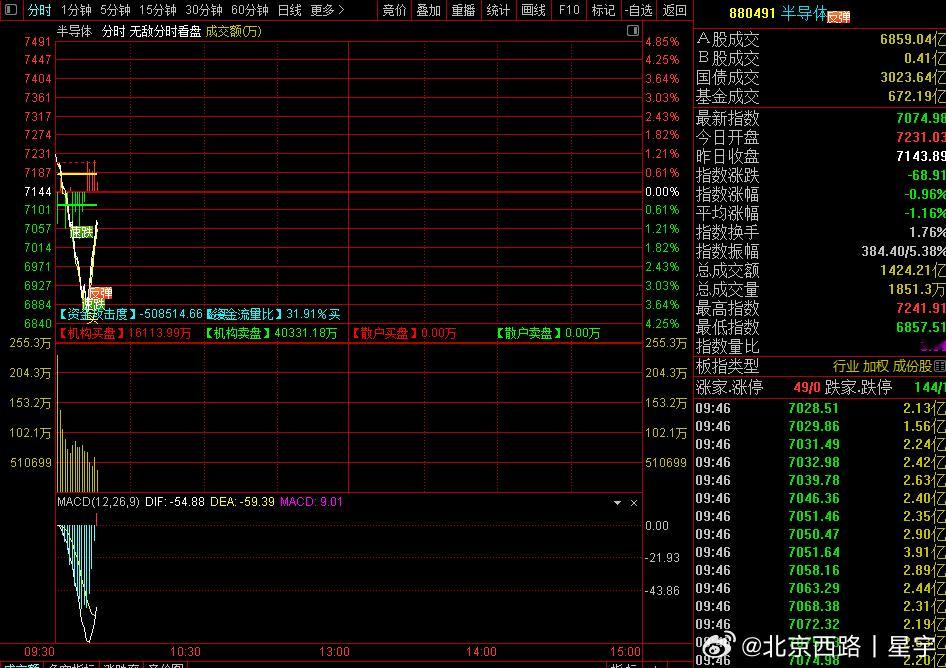Select the 15分钟 period tab
This screenshot has width=946, height=668.
tap(157, 10)
